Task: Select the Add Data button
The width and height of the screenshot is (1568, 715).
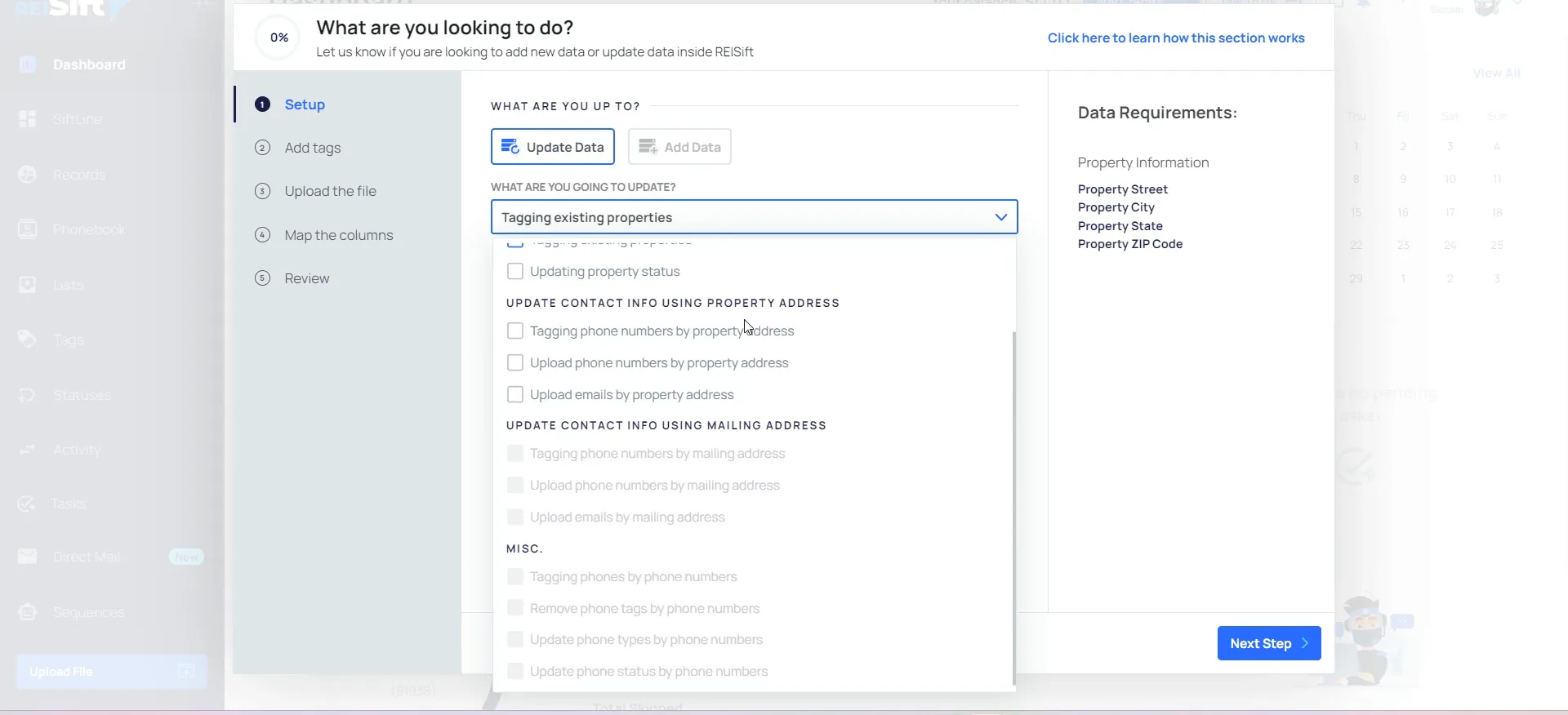Action: (679, 147)
